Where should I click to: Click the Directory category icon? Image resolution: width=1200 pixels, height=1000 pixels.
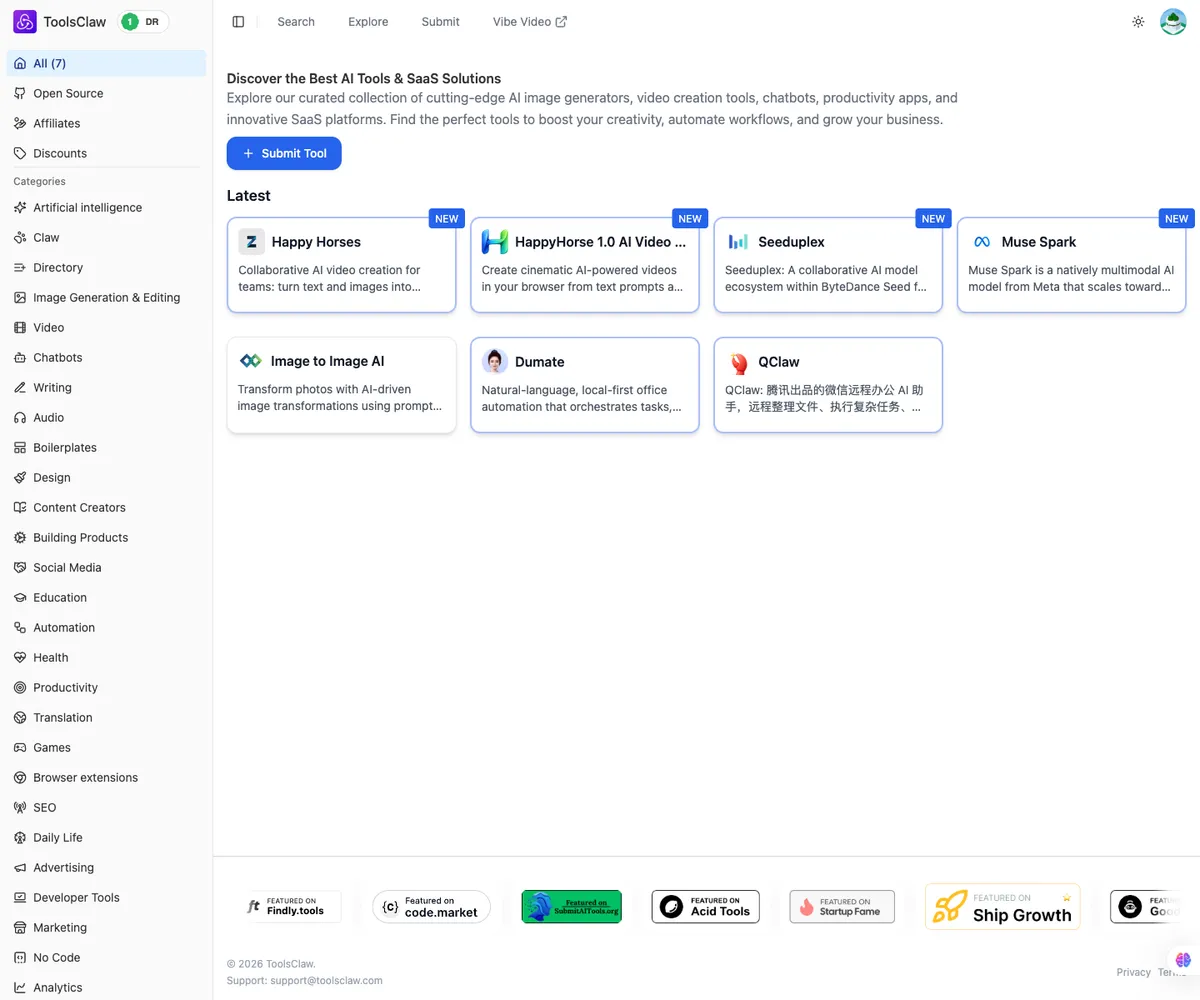point(20,267)
